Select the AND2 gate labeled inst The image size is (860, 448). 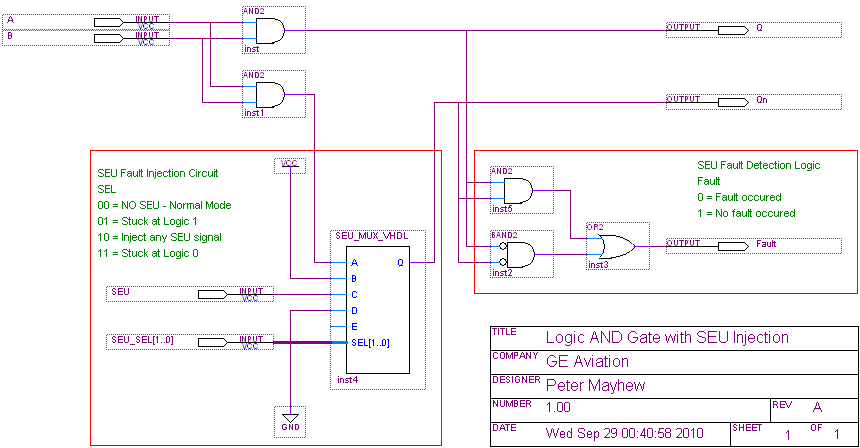click(x=270, y=32)
